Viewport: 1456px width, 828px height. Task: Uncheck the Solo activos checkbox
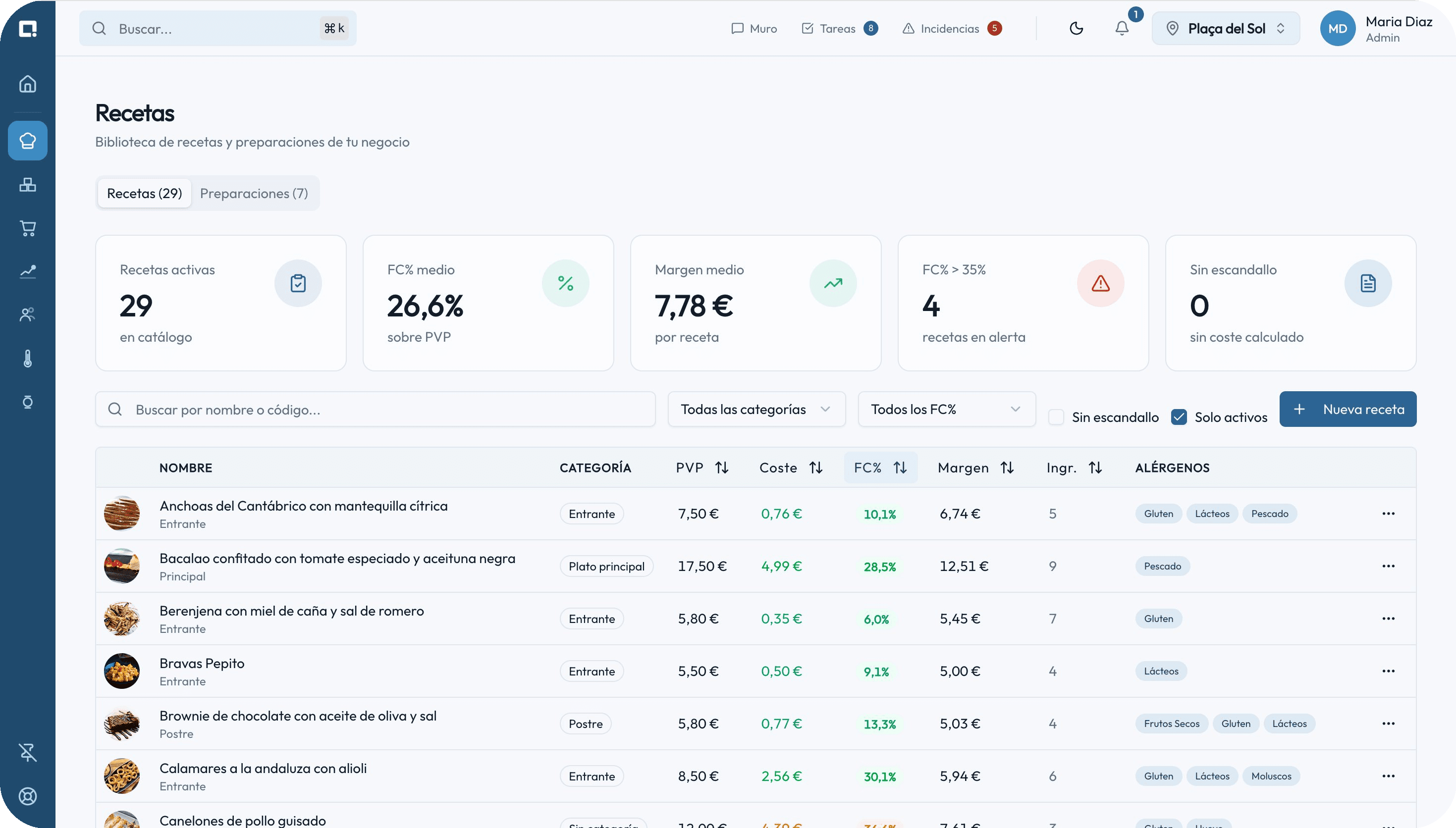coord(1179,417)
